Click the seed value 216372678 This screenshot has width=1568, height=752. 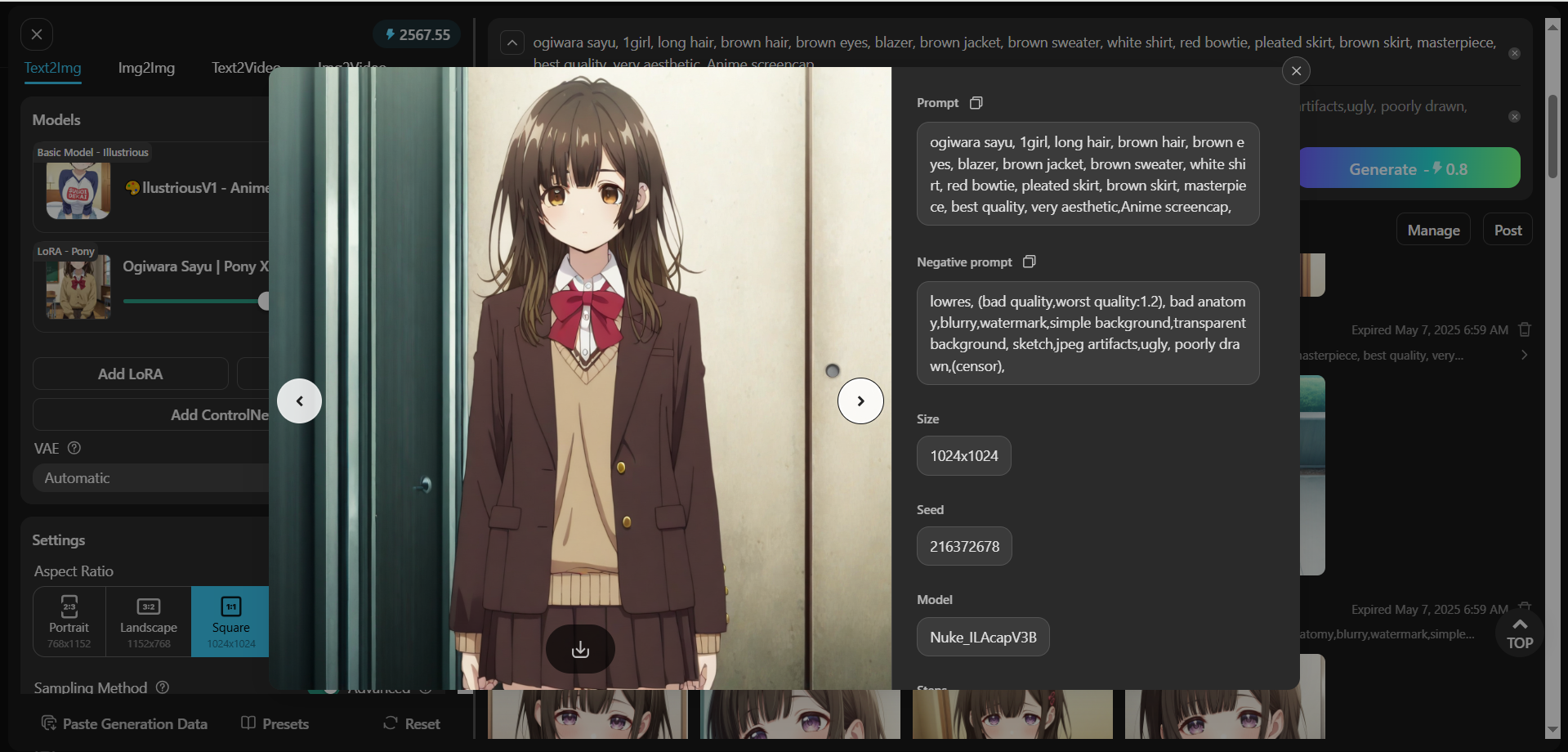964,546
